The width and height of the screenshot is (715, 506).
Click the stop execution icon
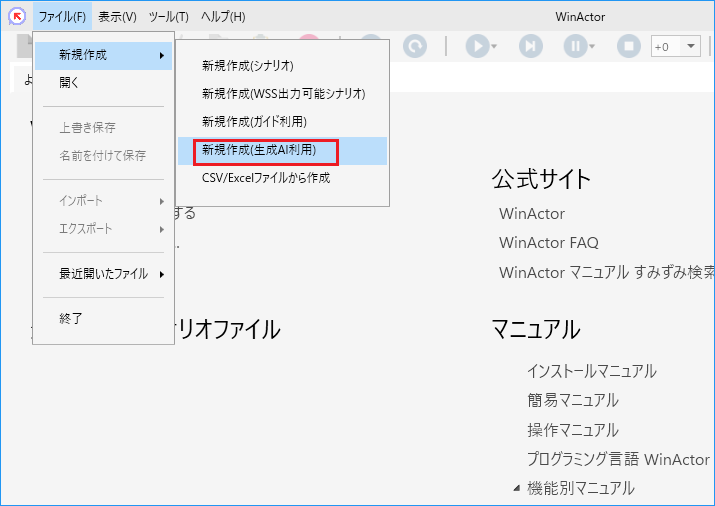(x=629, y=46)
